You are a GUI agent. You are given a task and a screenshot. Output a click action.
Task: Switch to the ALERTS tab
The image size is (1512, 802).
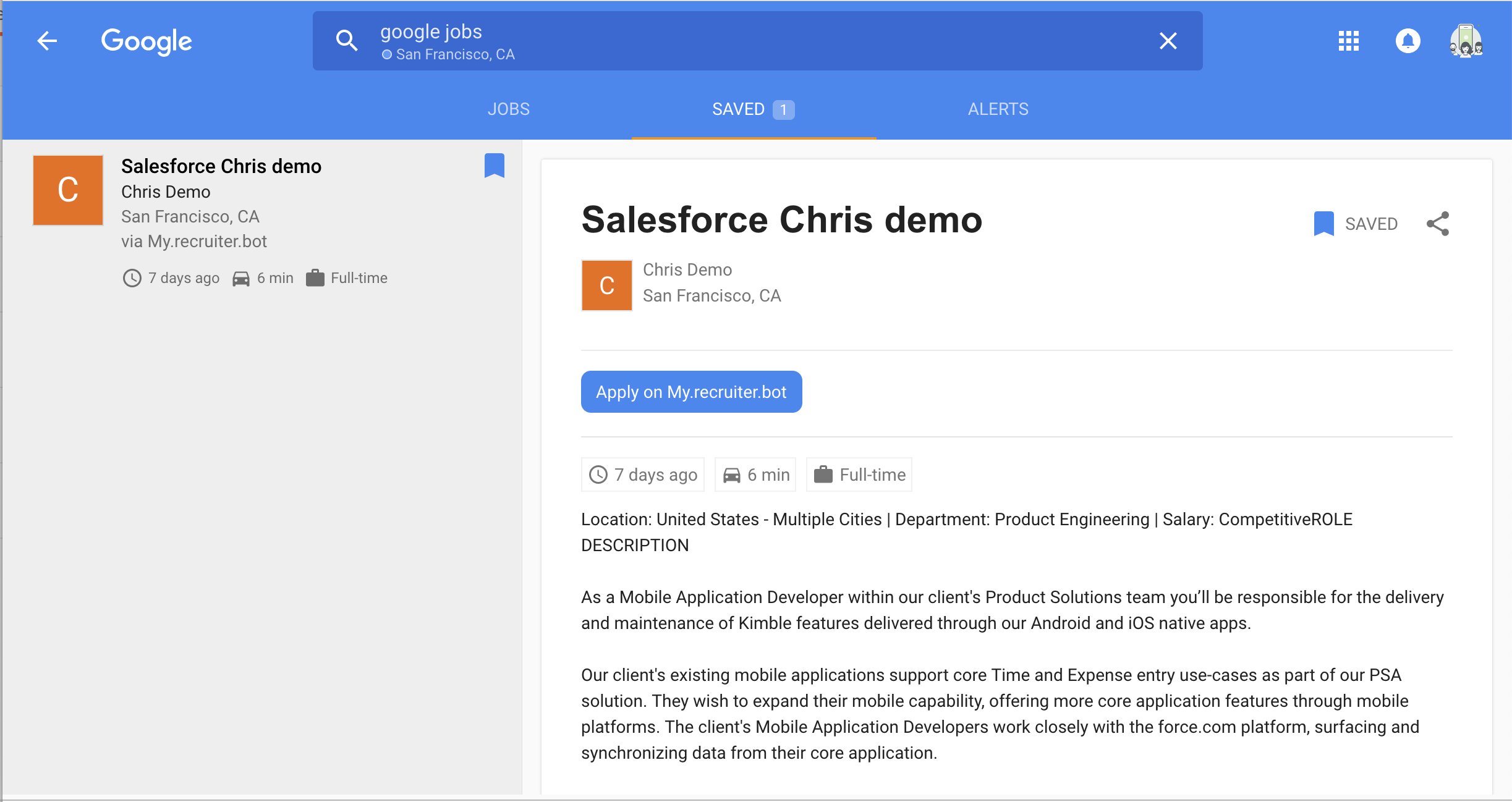click(x=998, y=109)
